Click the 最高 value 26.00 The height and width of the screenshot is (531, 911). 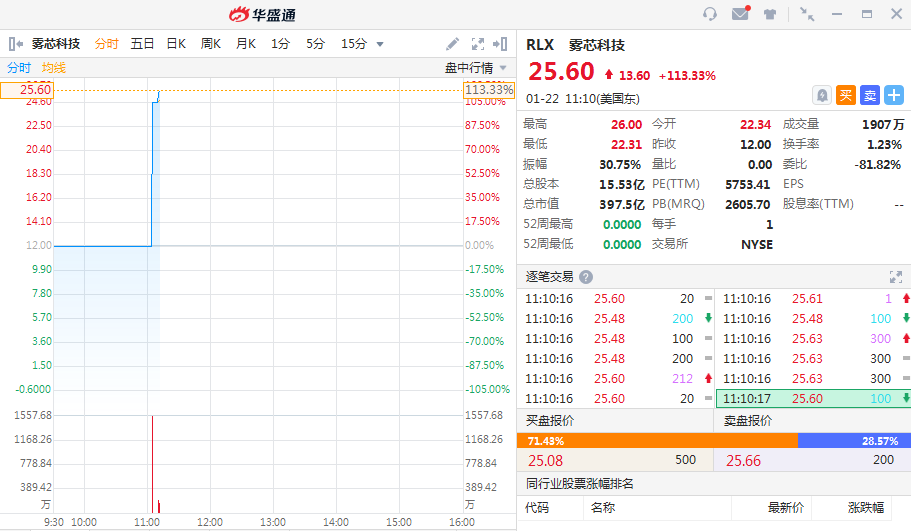coord(626,125)
